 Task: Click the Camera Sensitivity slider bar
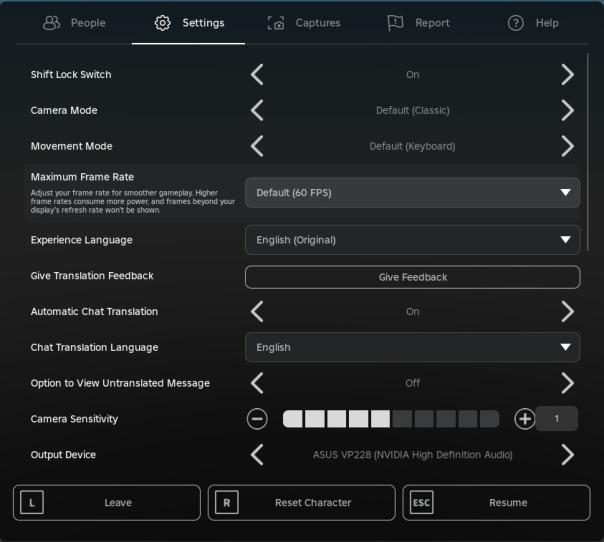[x=390, y=419]
